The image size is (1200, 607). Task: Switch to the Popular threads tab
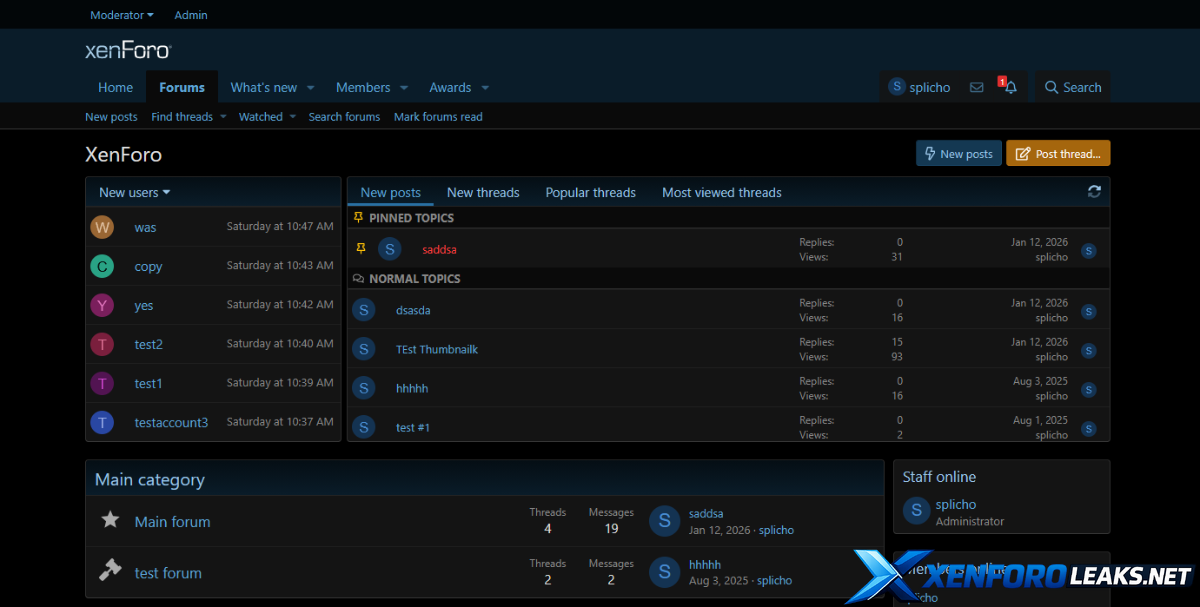tap(590, 192)
